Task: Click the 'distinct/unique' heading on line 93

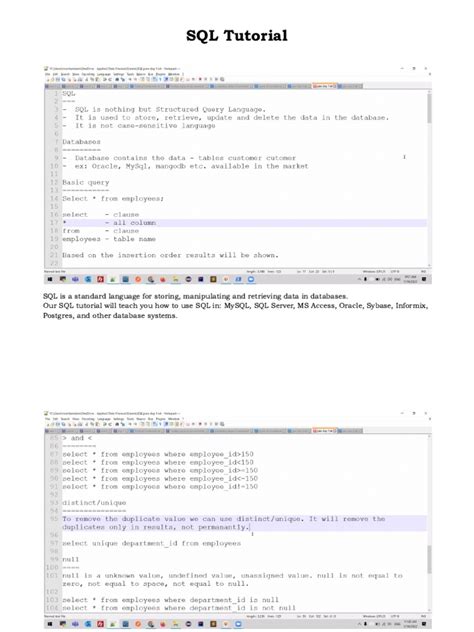Action: click(94, 503)
